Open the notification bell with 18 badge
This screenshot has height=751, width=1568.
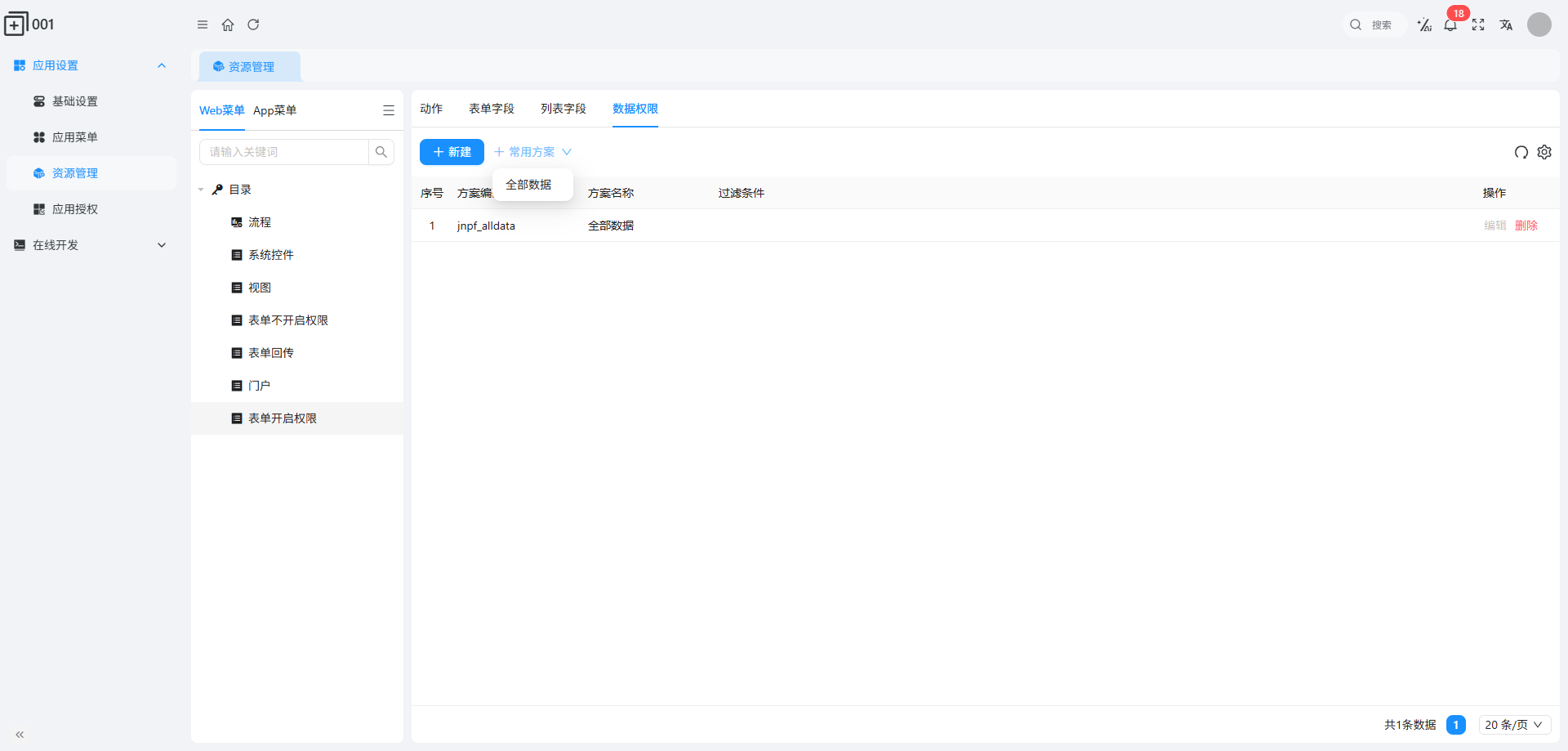[x=1450, y=25]
